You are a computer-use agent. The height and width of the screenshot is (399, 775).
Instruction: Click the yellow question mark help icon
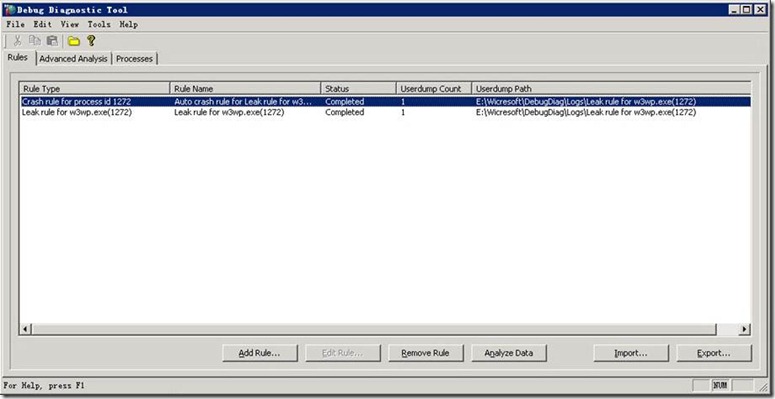(x=91, y=41)
